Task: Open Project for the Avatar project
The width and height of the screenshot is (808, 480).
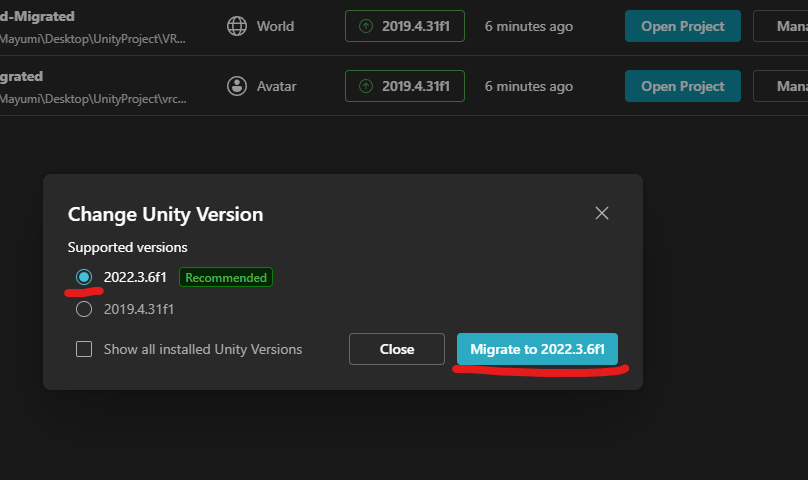Action: 682,86
